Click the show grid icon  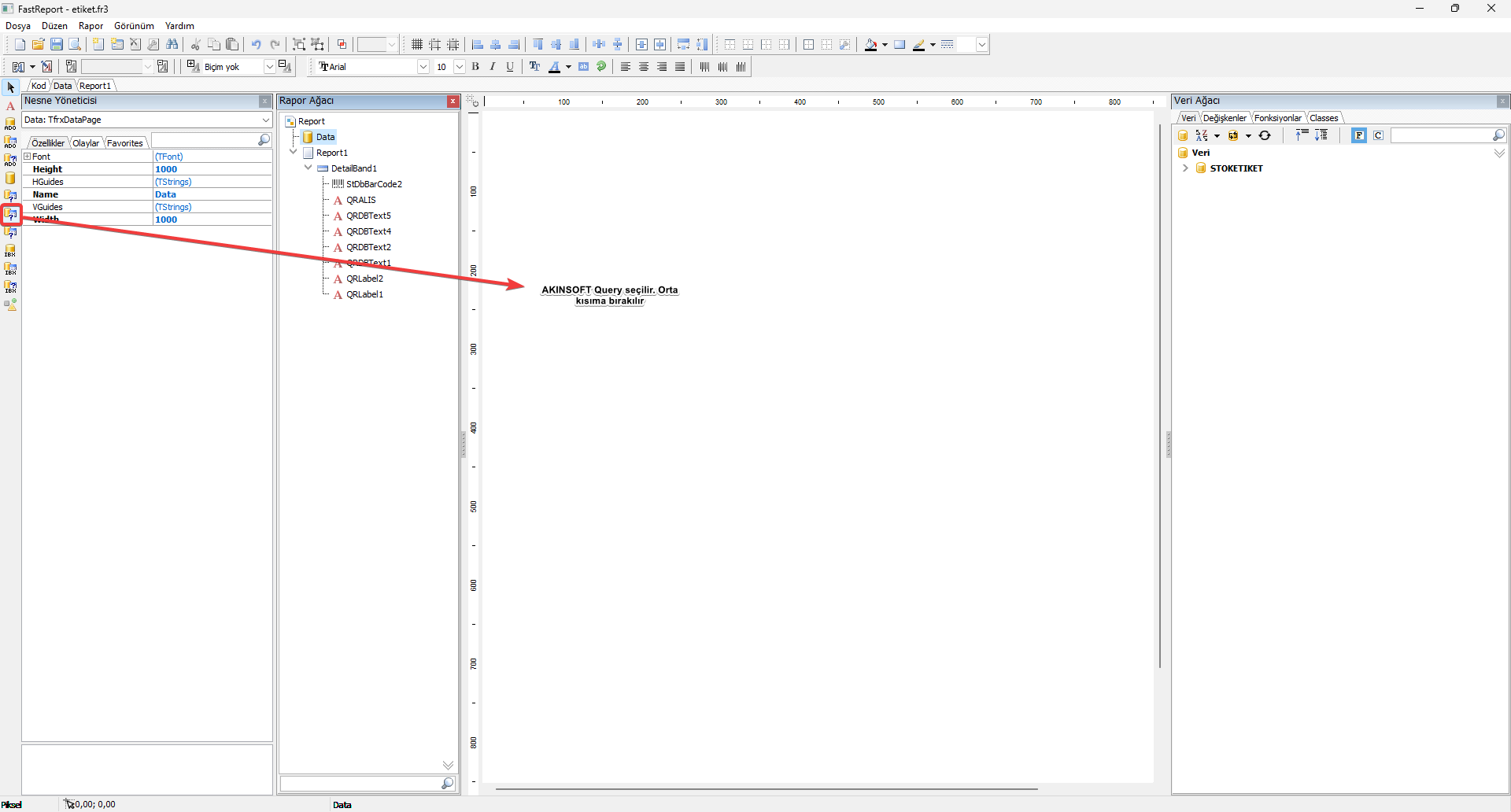click(x=417, y=45)
